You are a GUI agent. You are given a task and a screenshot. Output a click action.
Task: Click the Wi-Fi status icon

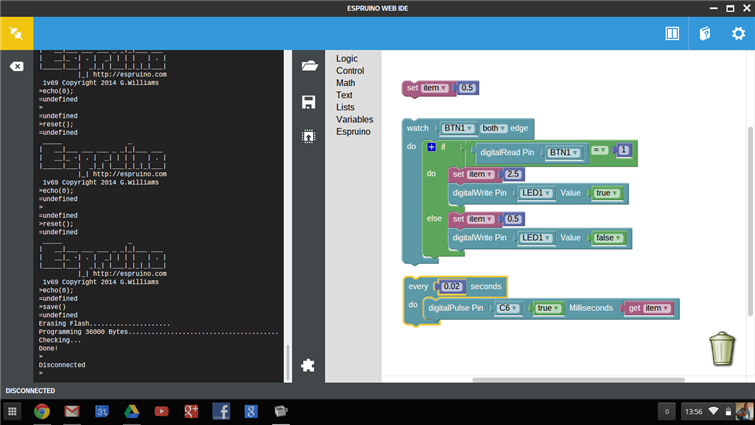click(714, 412)
